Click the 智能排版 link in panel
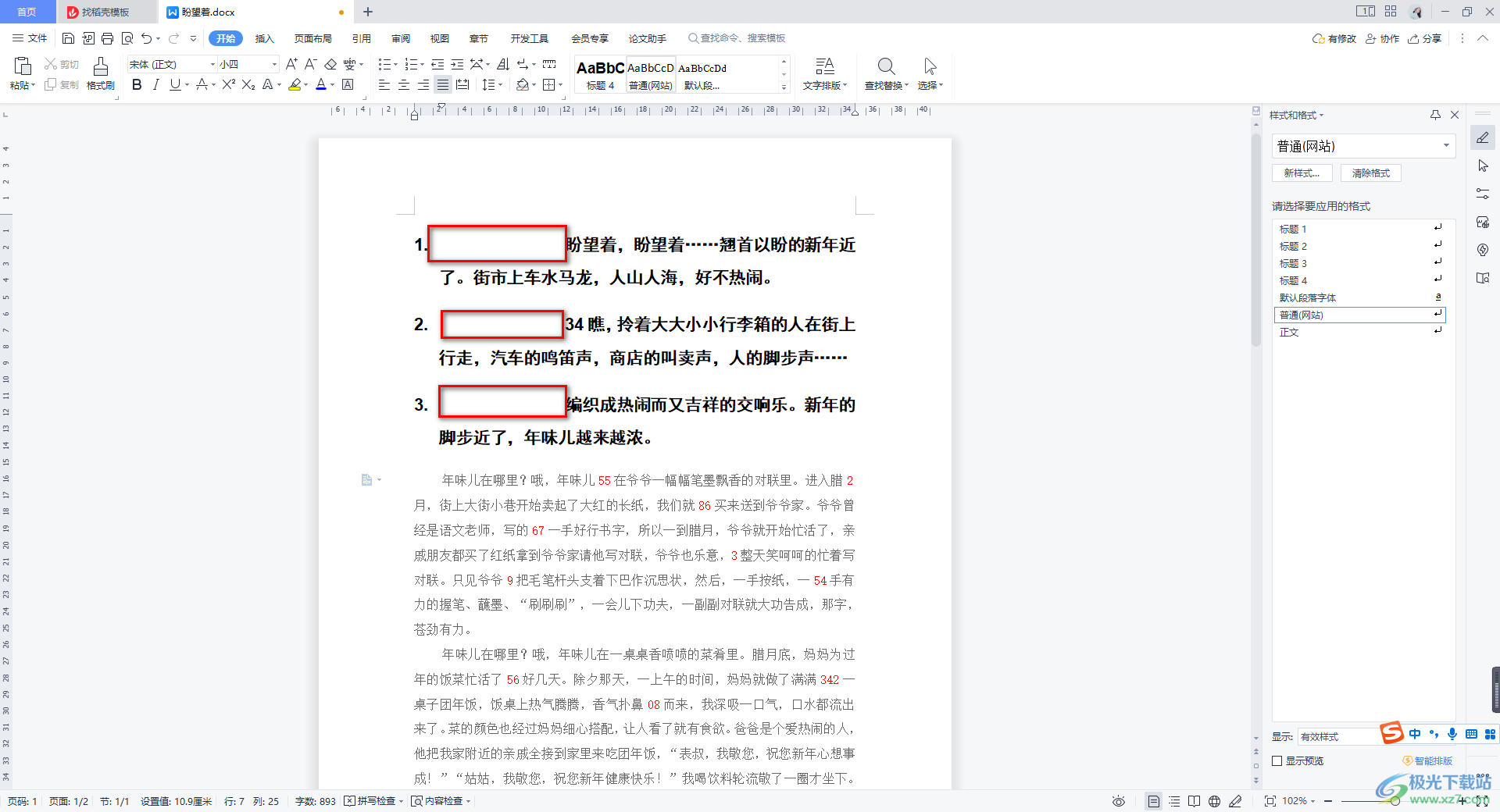Screen dimensions: 1500x812 [1427, 760]
